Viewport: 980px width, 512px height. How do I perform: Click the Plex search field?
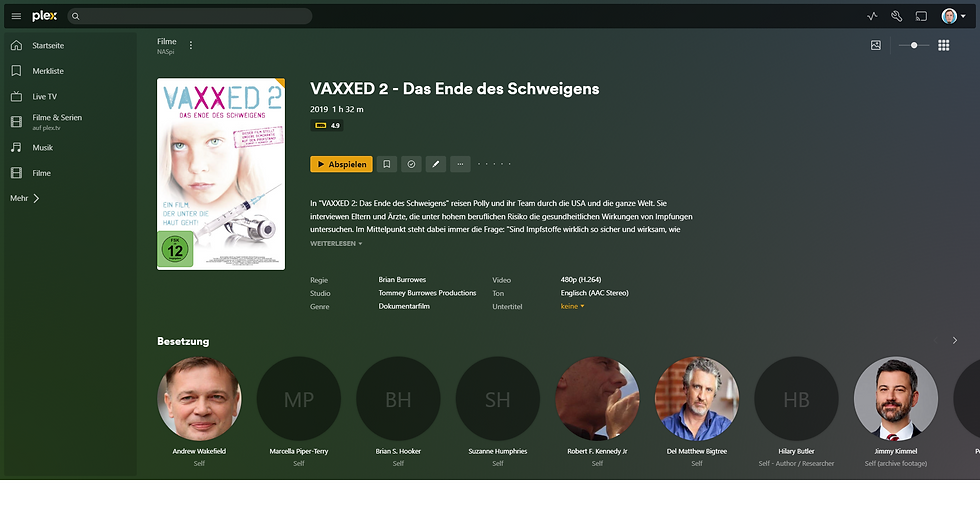(x=190, y=16)
